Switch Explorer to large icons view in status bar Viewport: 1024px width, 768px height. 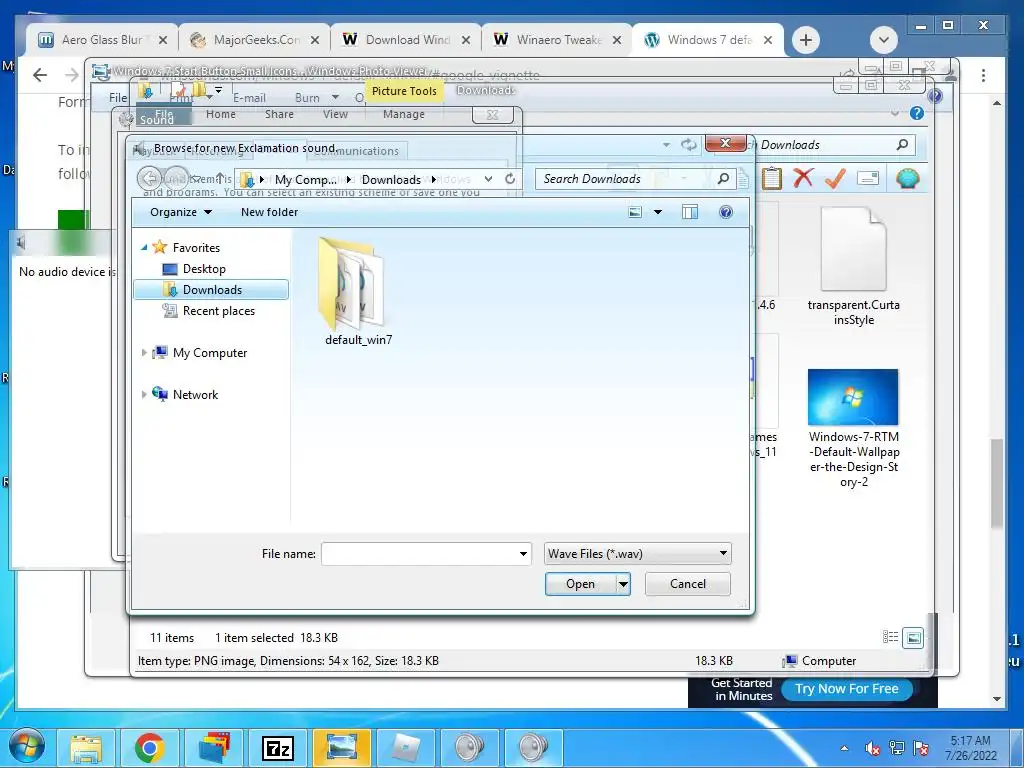(x=913, y=638)
